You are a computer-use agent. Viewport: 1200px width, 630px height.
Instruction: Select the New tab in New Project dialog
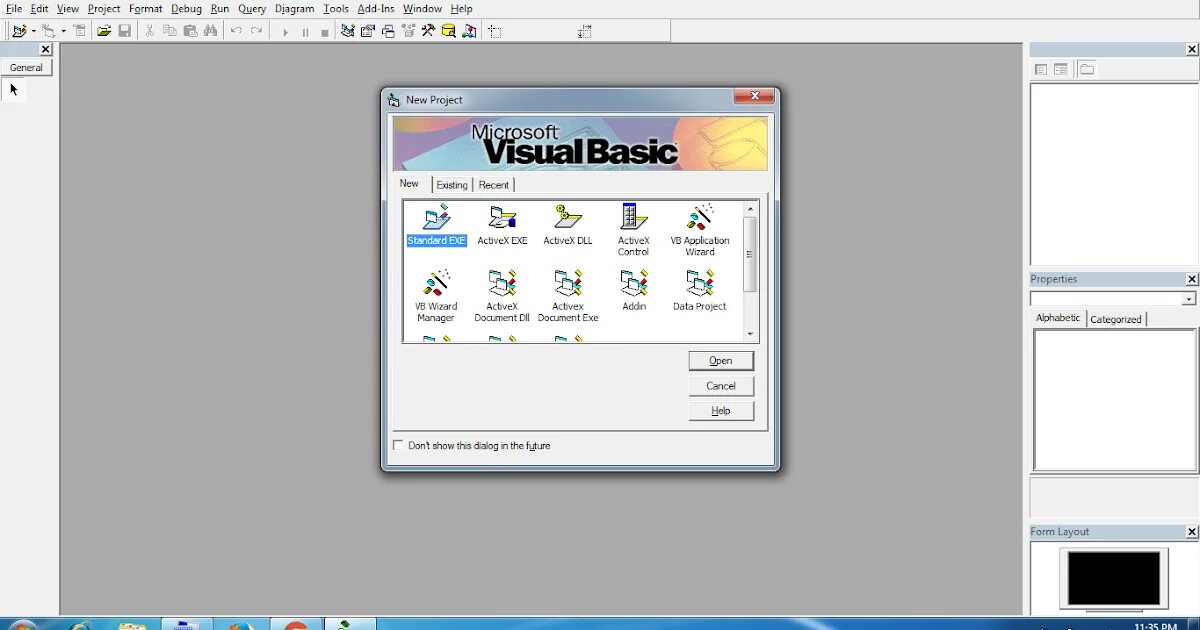coord(410,184)
